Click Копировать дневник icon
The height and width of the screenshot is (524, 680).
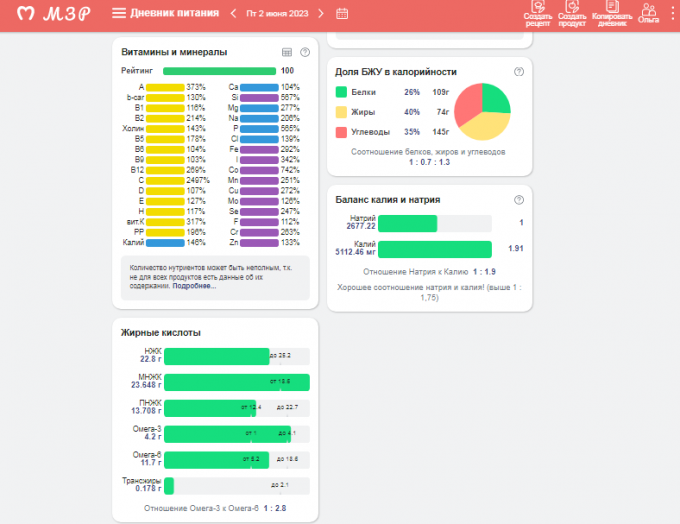point(610,13)
